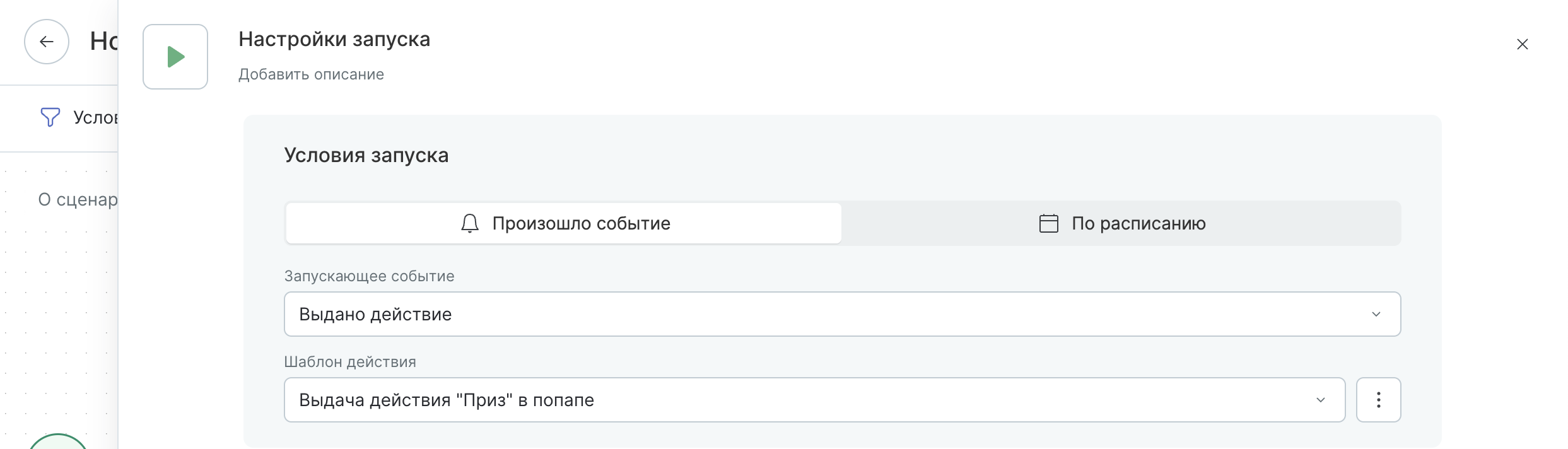Screen dimensions: 1568x449
Task: Close the Настройки запуска panel
Action: coord(1522,44)
